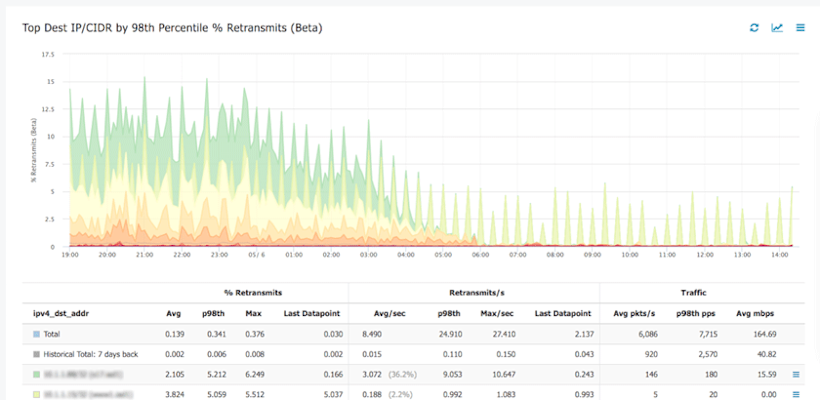This screenshot has height=400, width=820.
Task: Click the blue Total color swatch
Action: pos(36,334)
